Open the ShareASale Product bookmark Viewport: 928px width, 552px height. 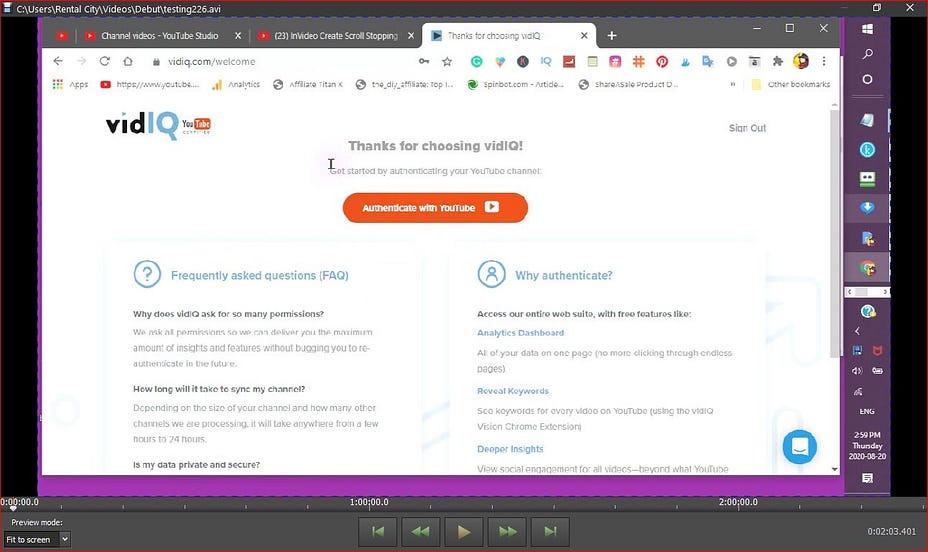pos(629,85)
